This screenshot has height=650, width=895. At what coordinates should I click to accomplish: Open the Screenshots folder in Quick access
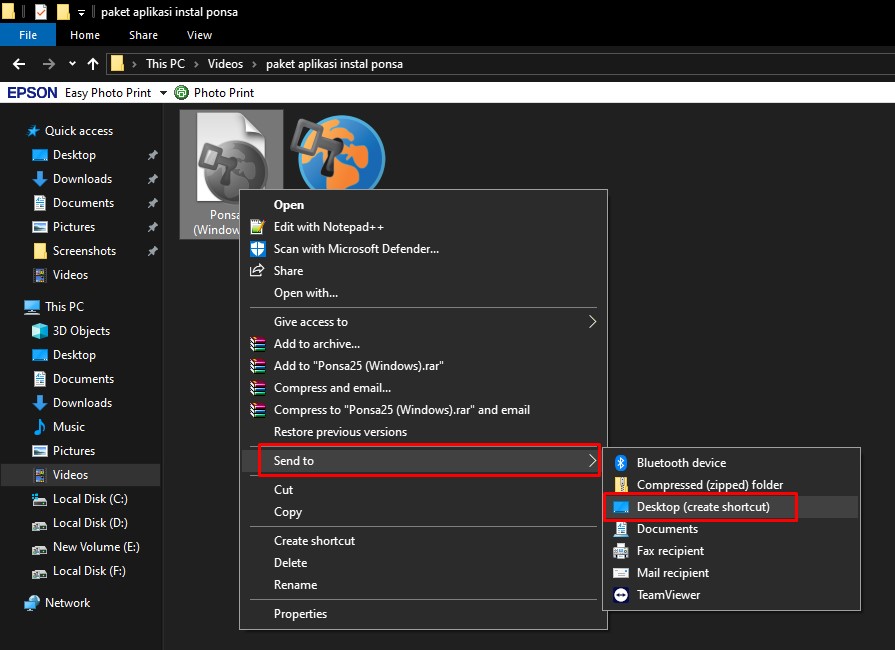pyautogui.click(x=84, y=251)
